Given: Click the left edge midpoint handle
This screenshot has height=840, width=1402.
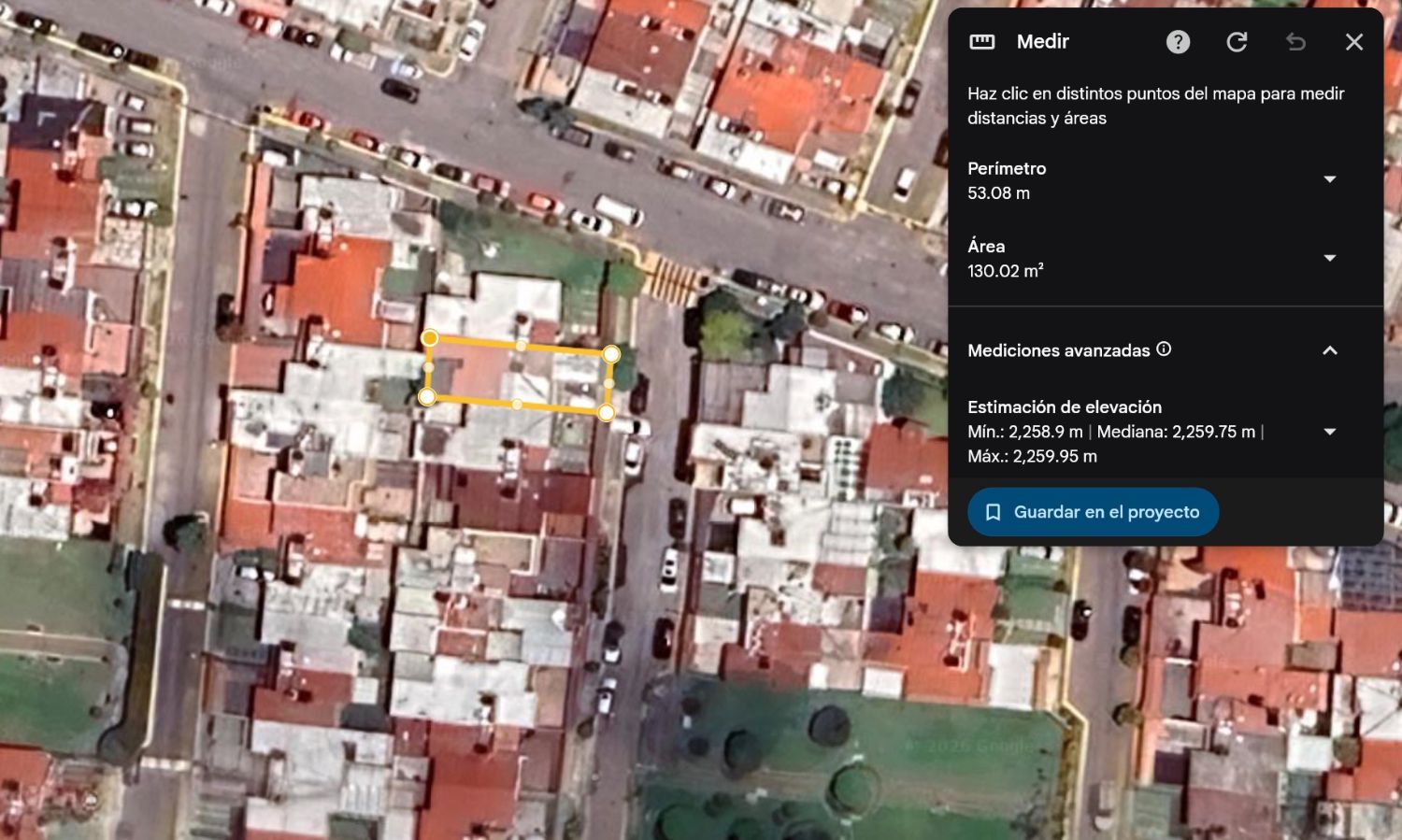Looking at the screenshot, I should 428,367.
